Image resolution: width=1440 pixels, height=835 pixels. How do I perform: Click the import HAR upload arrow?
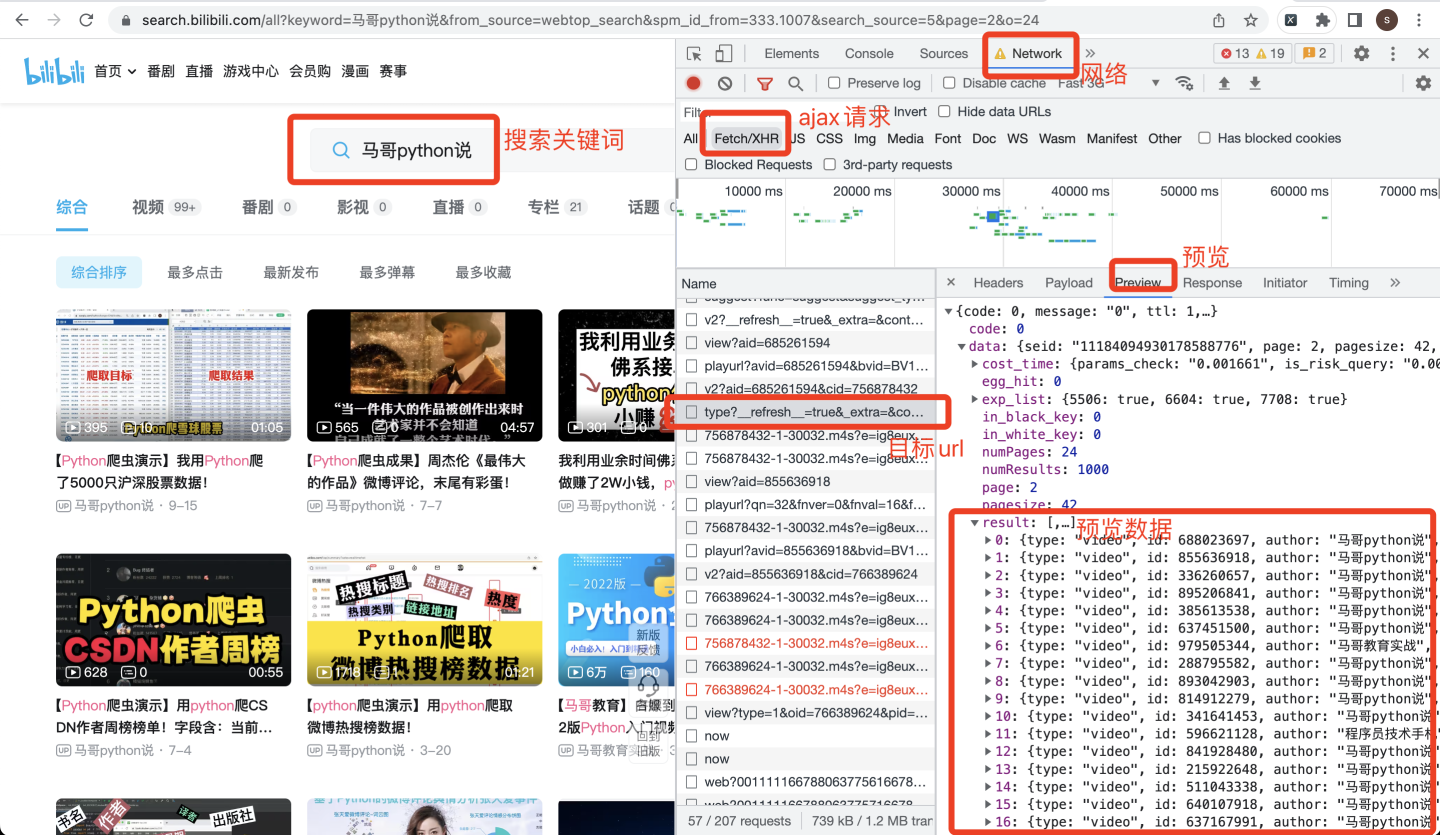(x=1223, y=83)
